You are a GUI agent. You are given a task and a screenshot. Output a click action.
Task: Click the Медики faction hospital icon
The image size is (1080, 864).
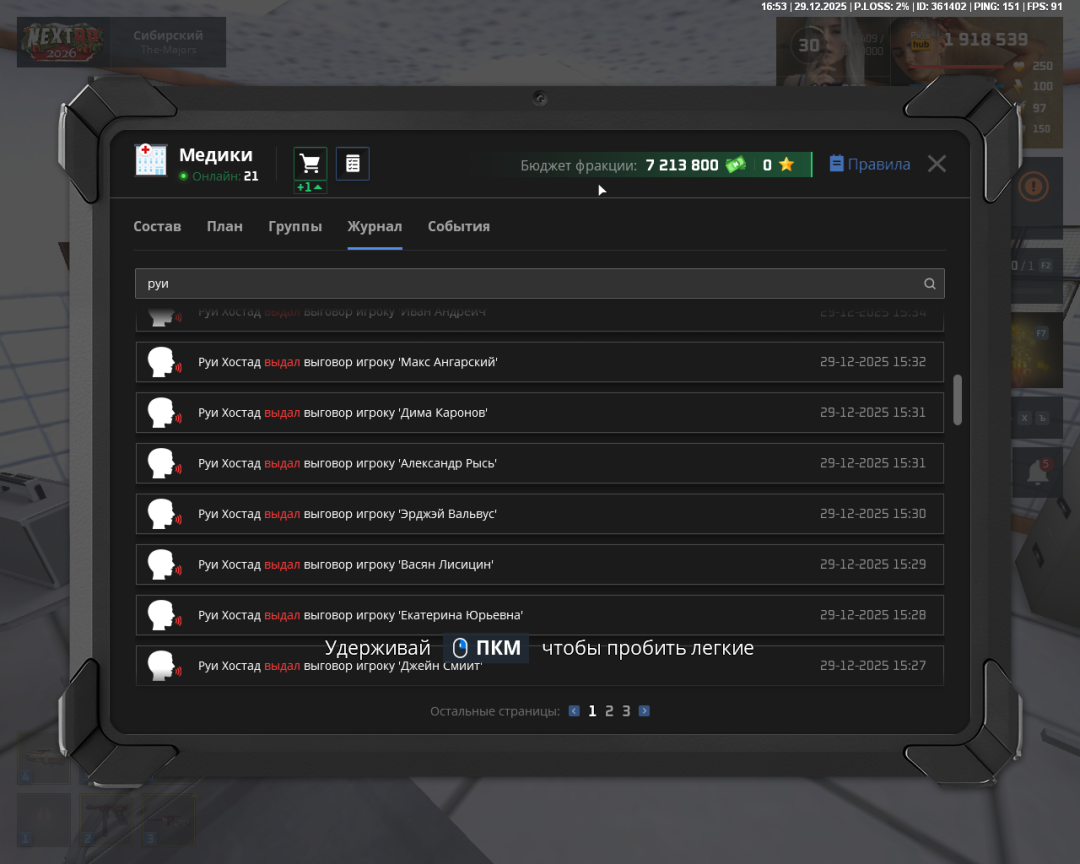tap(151, 160)
